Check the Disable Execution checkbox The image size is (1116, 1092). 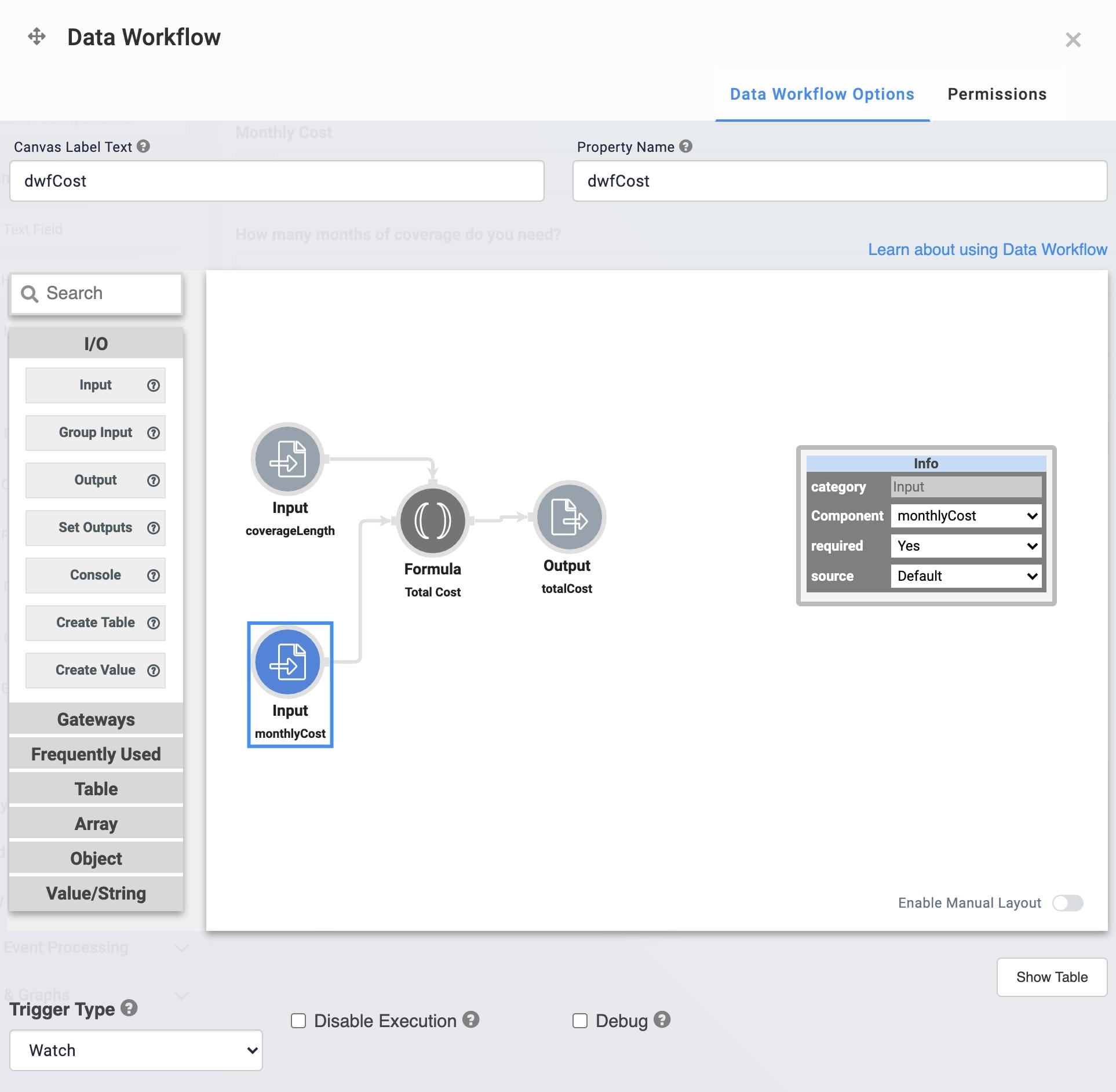298,1021
